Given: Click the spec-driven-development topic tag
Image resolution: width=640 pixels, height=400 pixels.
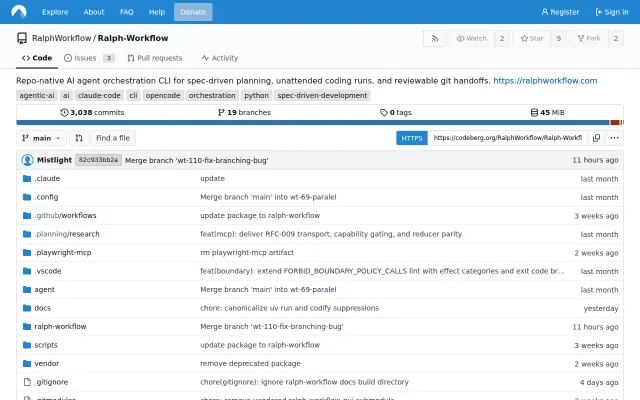Looking at the screenshot, I should point(322,96).
